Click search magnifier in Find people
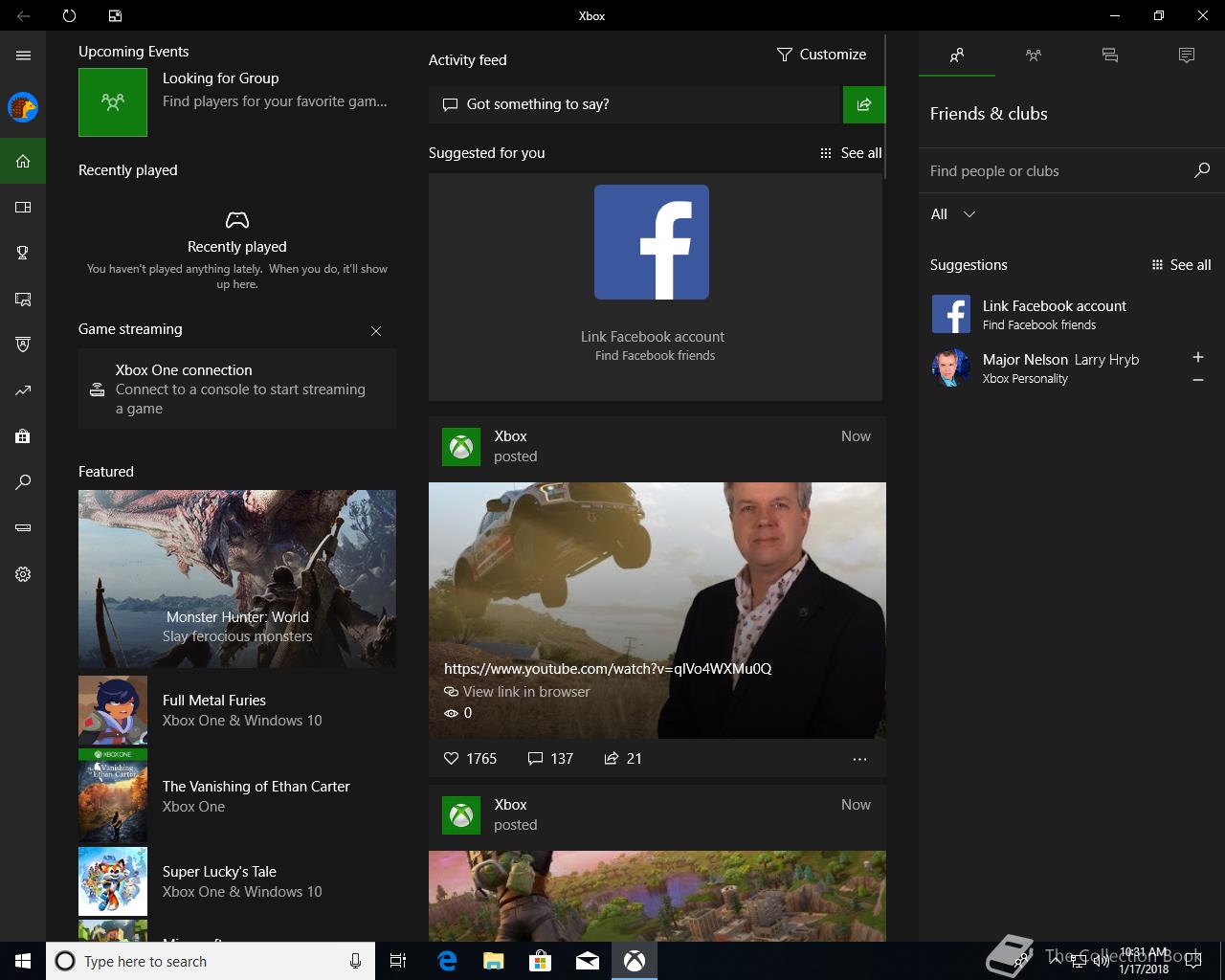The height and width of the screenshot is (980, 1225). [1202, 170]
